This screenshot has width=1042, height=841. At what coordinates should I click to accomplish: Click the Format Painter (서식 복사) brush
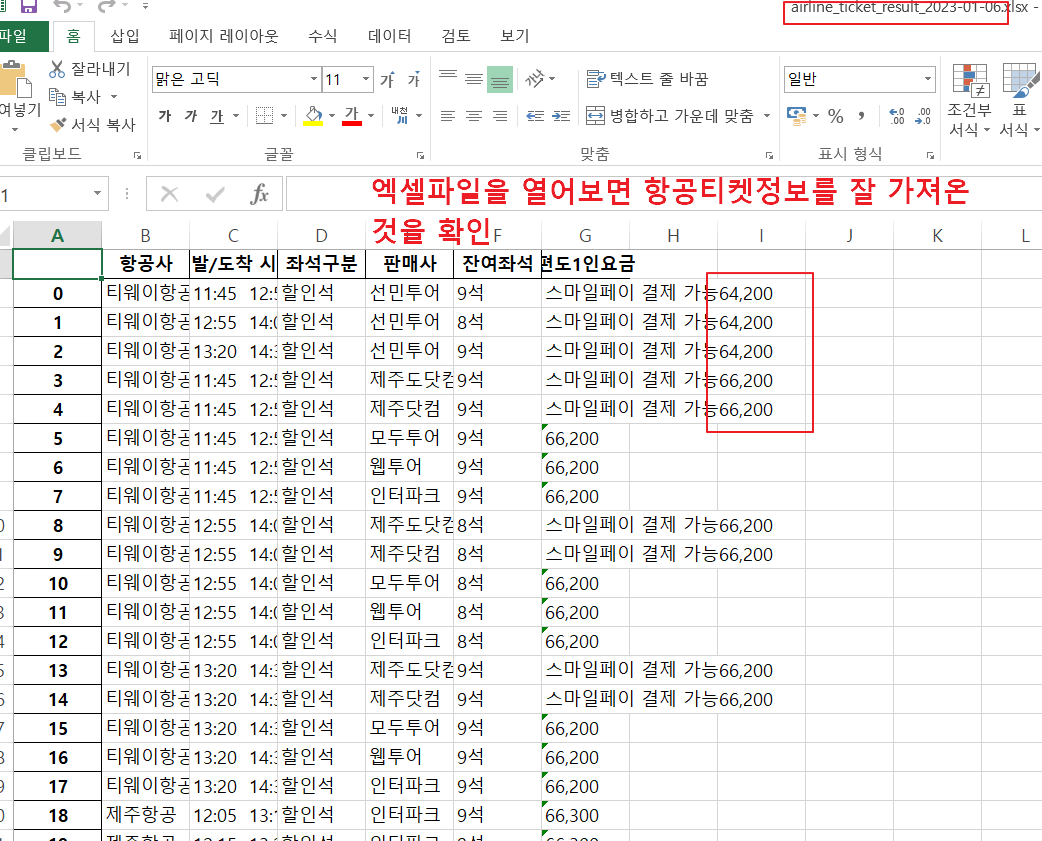click(58, 124)
